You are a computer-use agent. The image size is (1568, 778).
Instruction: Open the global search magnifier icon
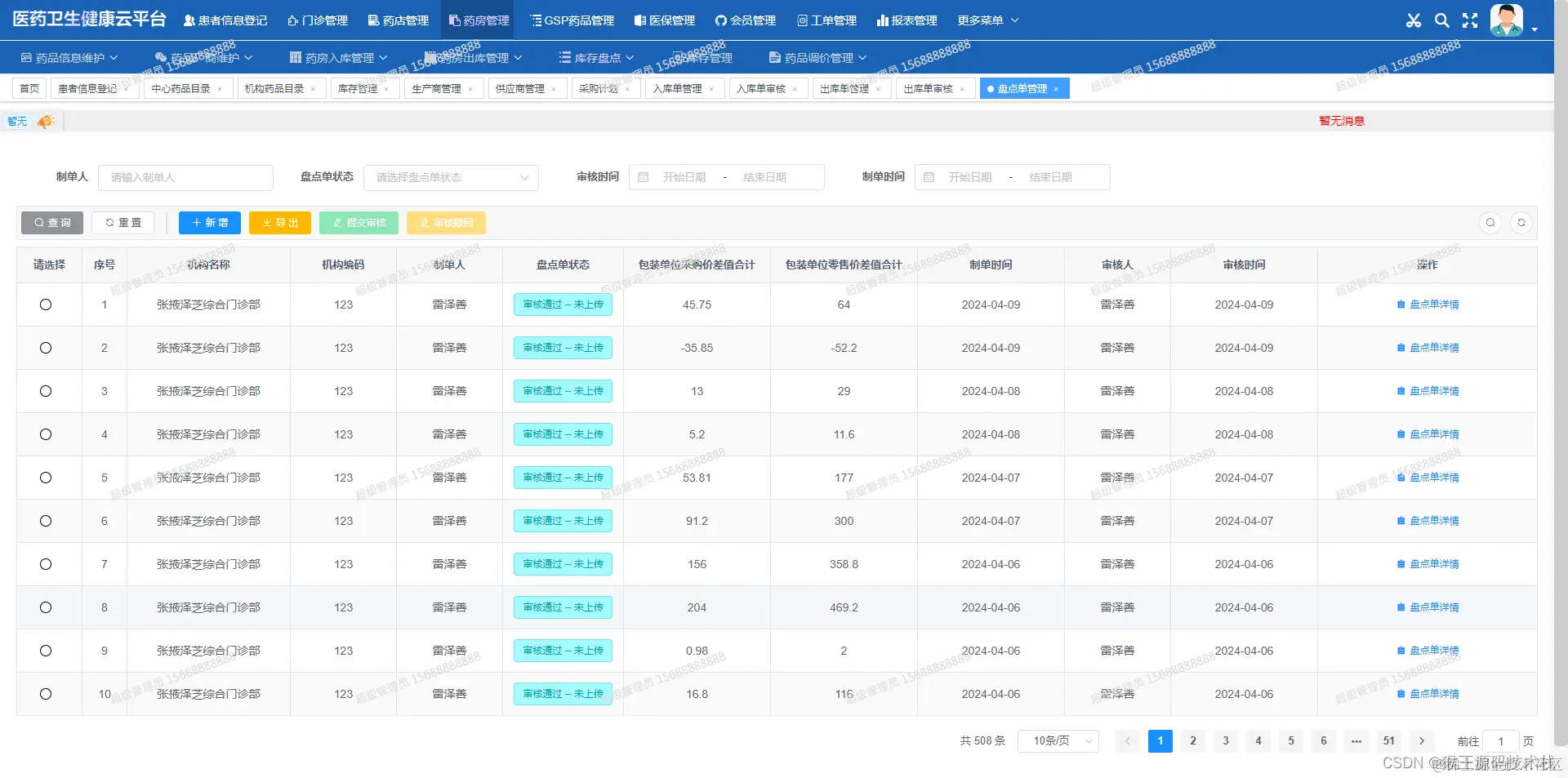pos(1441,20)
